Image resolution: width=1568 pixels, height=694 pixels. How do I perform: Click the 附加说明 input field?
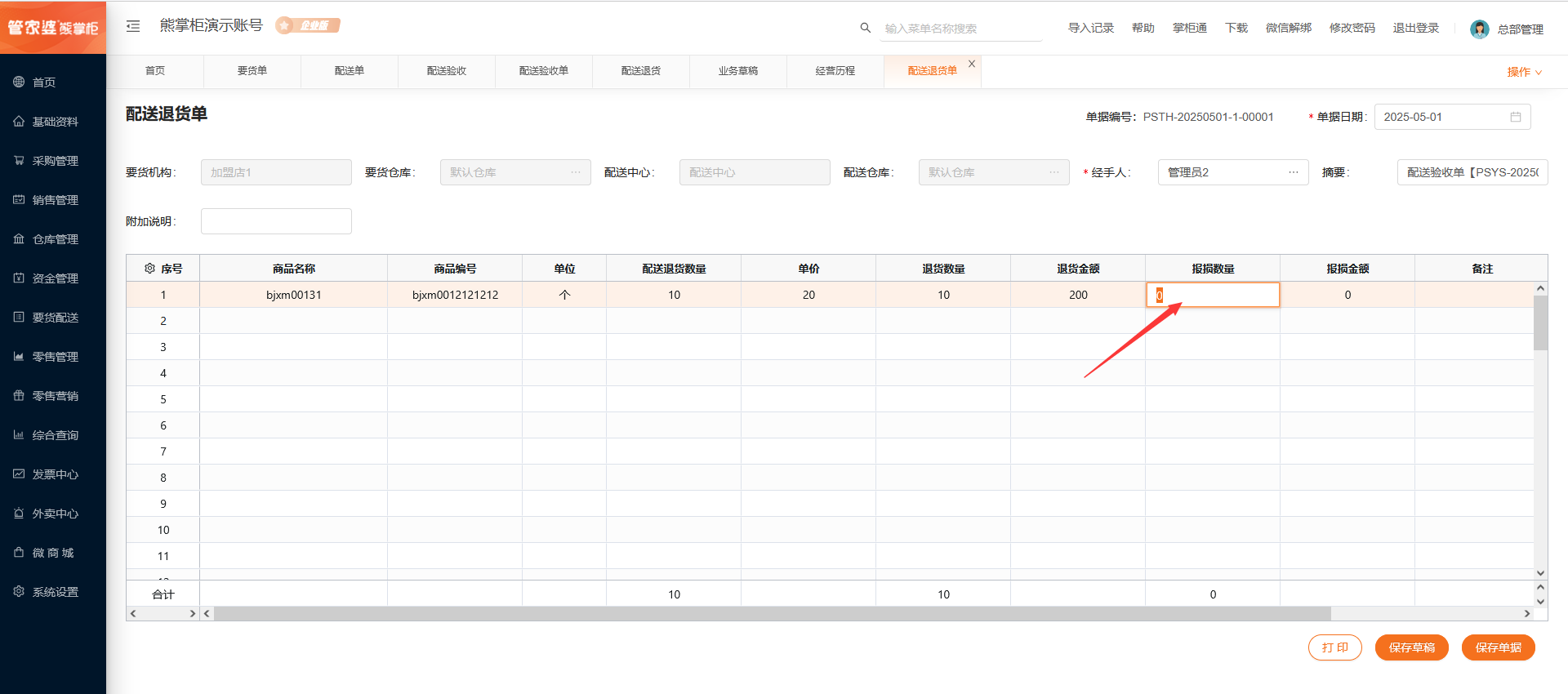coord(276,221)
